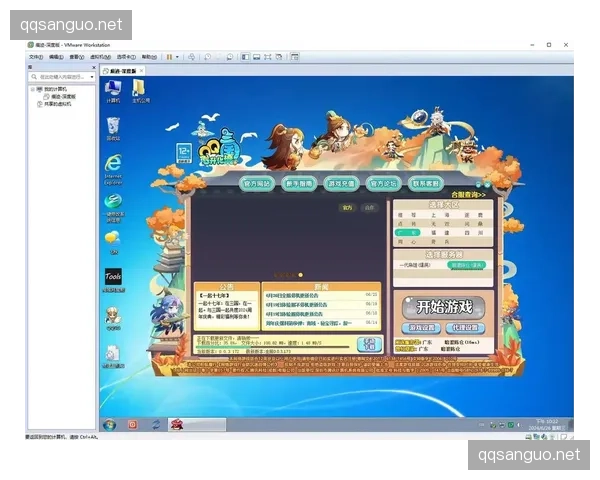Open the library search dropdown arrow

coord(92,77)
